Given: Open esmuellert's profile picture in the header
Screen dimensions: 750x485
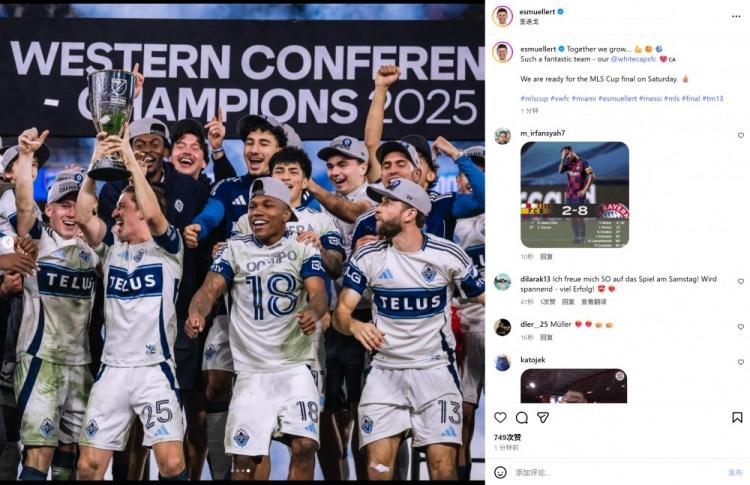Looking at the screenshot, I should [x=502, y=15].
